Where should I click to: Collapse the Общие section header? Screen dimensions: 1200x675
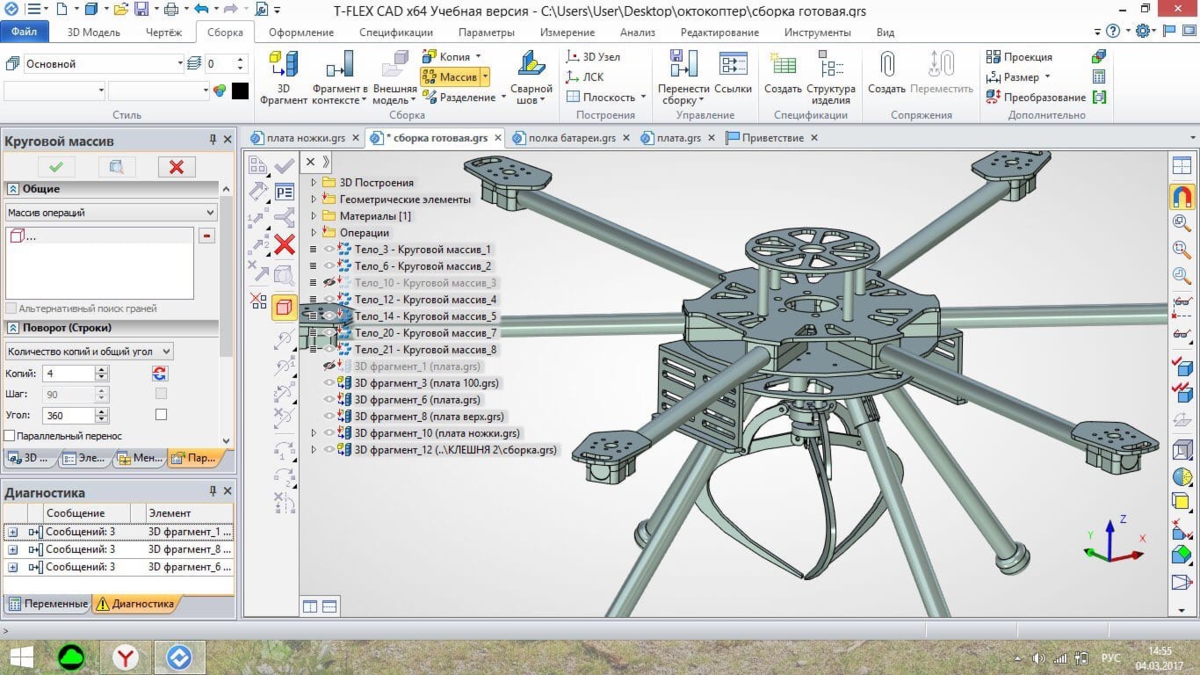pos(13,189)
